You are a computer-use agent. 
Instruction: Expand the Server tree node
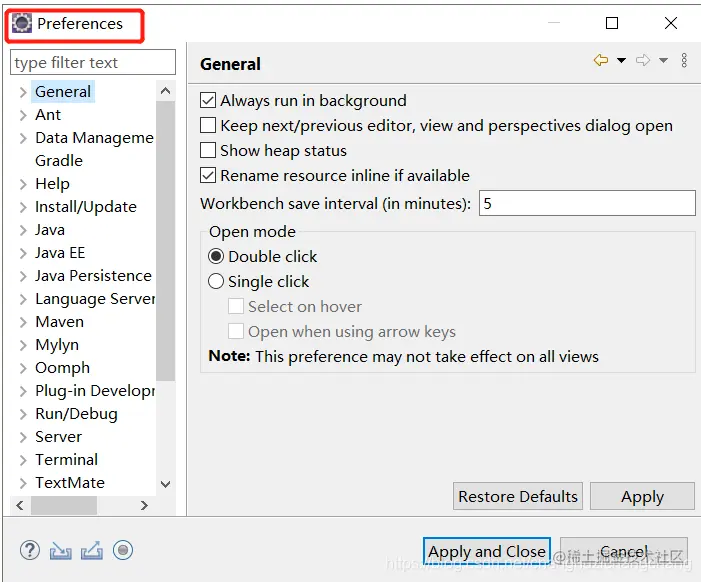coord(23,437)
